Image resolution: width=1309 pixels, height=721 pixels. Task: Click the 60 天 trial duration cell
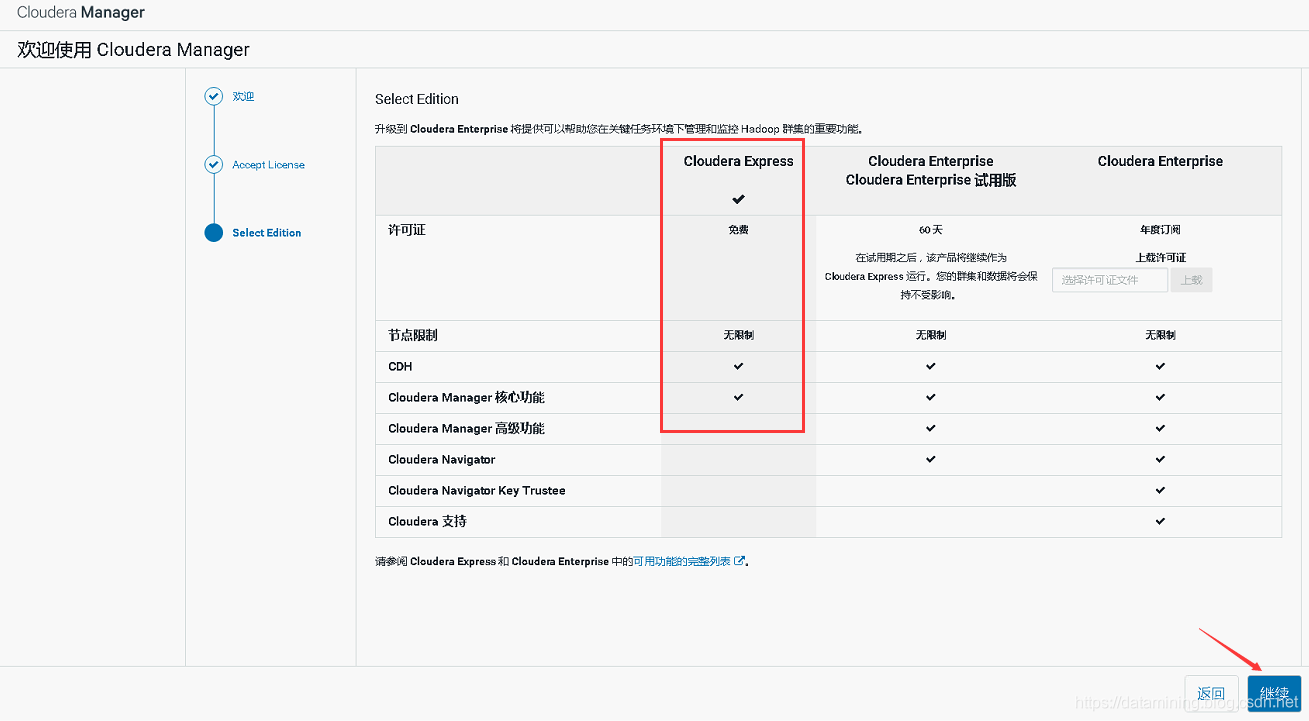(931, 230)
